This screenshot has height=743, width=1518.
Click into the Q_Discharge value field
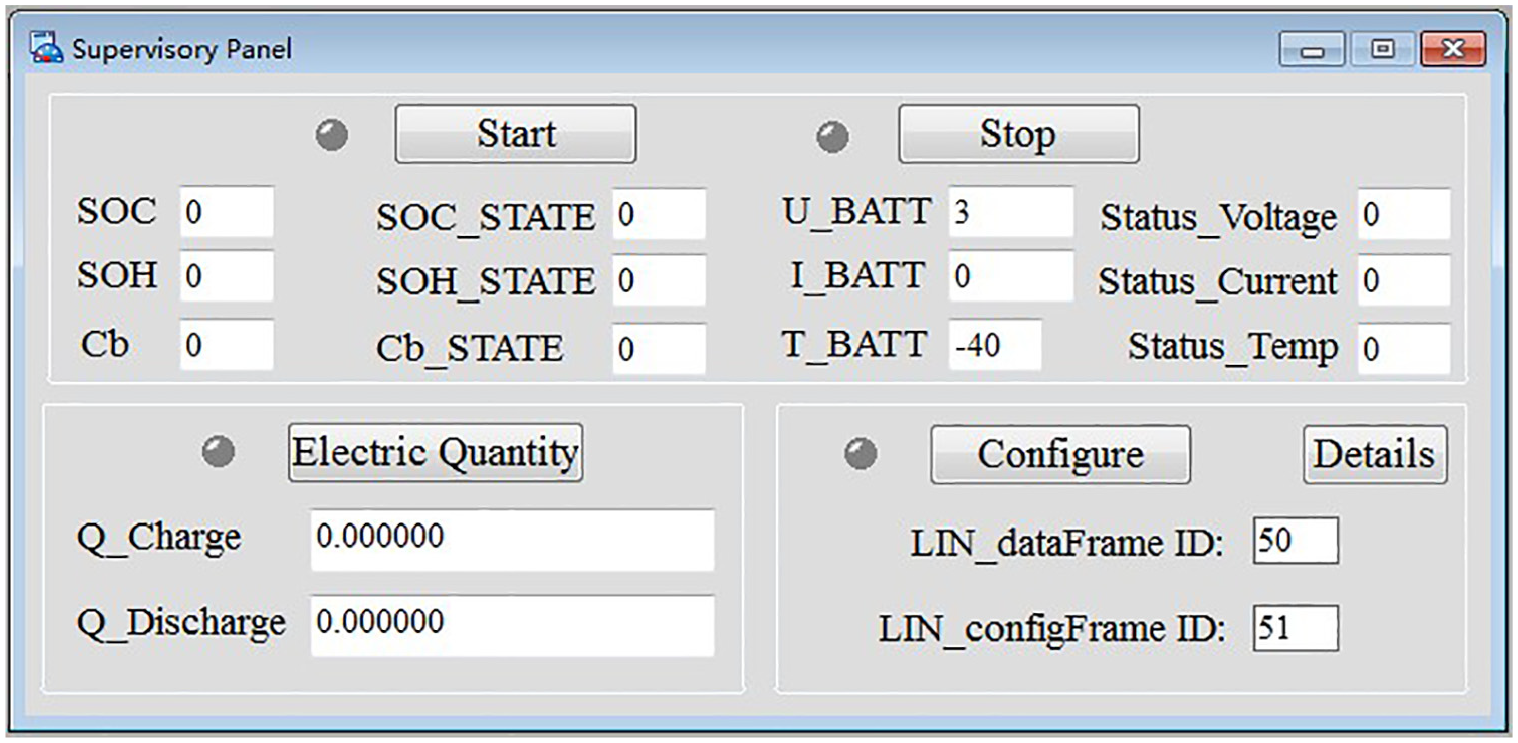pyautogui.click(x=512, y=625)
